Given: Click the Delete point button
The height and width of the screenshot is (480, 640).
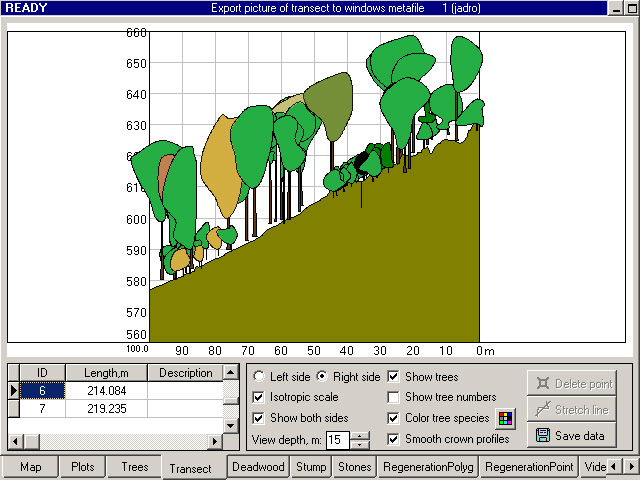Looking at the screenshot, I should click(571, 384).
